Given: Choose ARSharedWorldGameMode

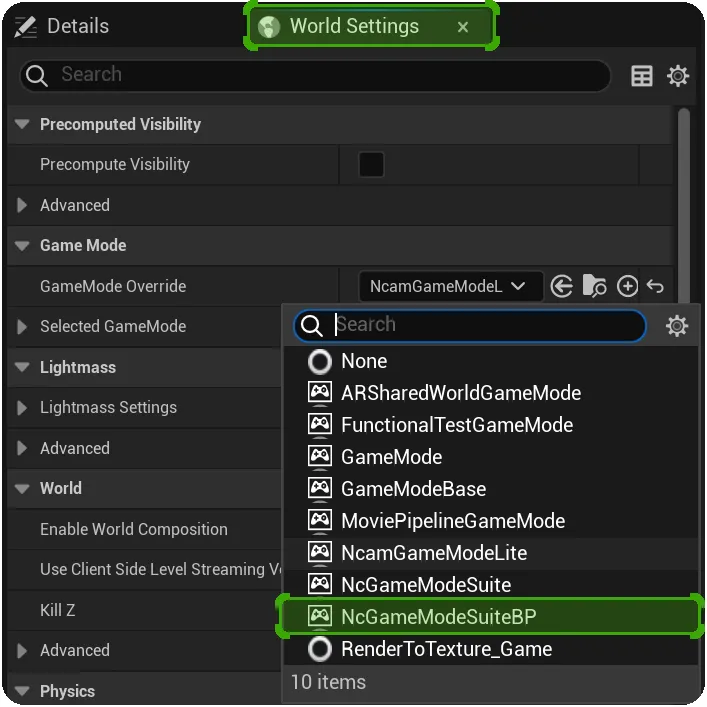Looking at the screenshot, I should tap(491, 393).
